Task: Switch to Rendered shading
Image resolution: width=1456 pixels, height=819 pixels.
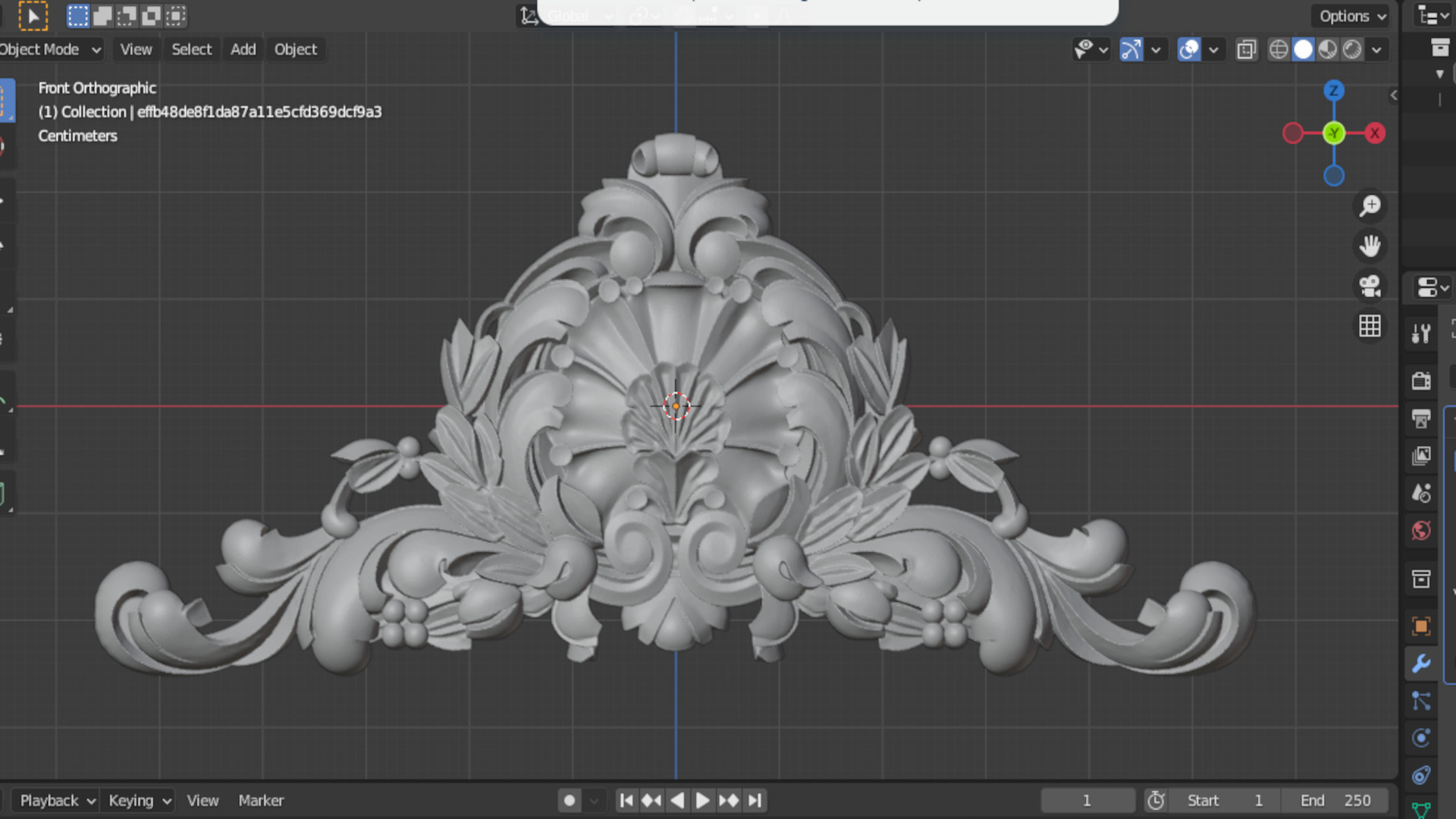Action: coord(1352,49)
